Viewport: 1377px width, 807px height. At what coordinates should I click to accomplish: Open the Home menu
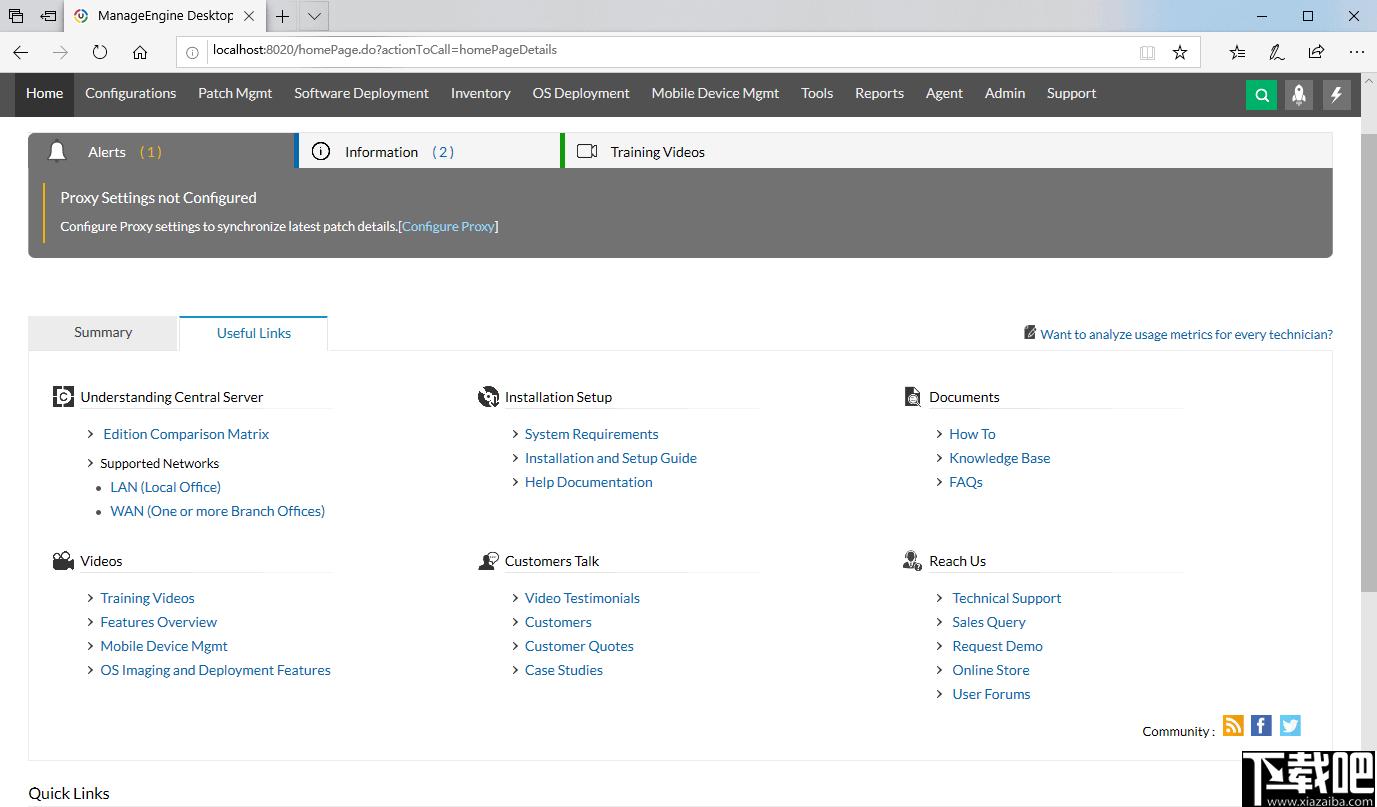click(44, 93)
